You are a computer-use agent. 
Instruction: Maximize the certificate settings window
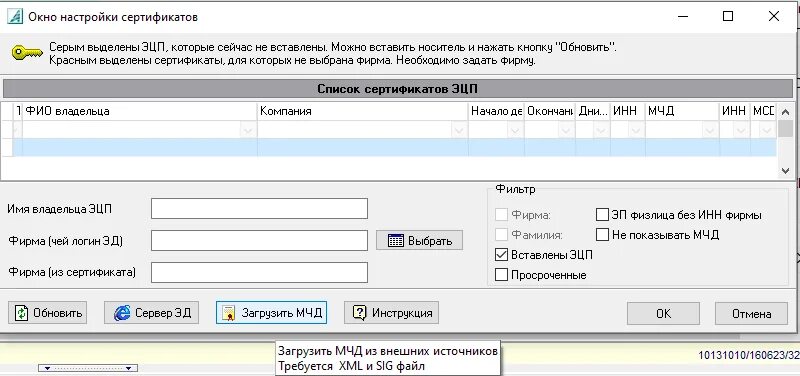(728, 16)
